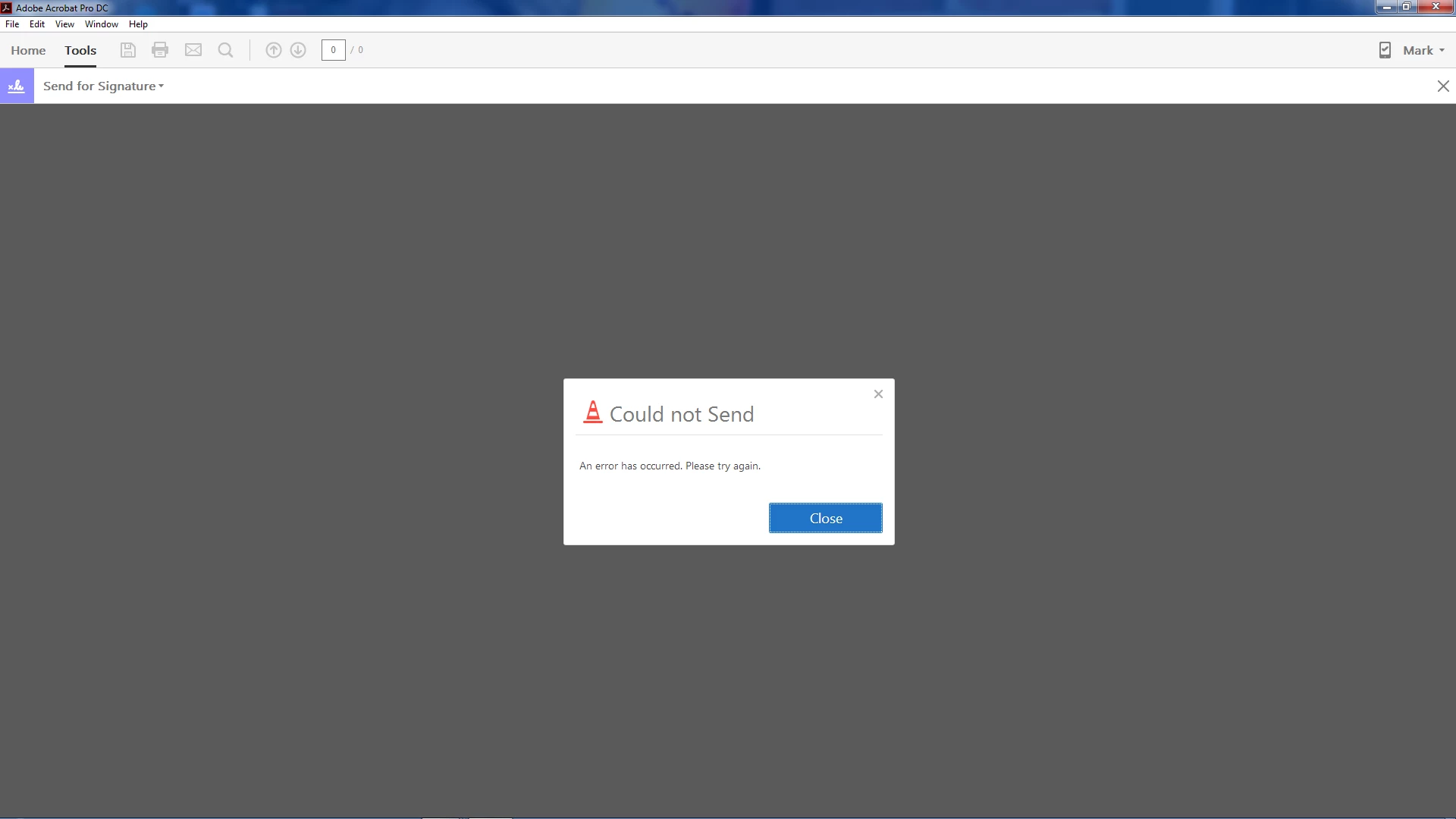
Task: Open the View menu
Action: coord(64,24)
